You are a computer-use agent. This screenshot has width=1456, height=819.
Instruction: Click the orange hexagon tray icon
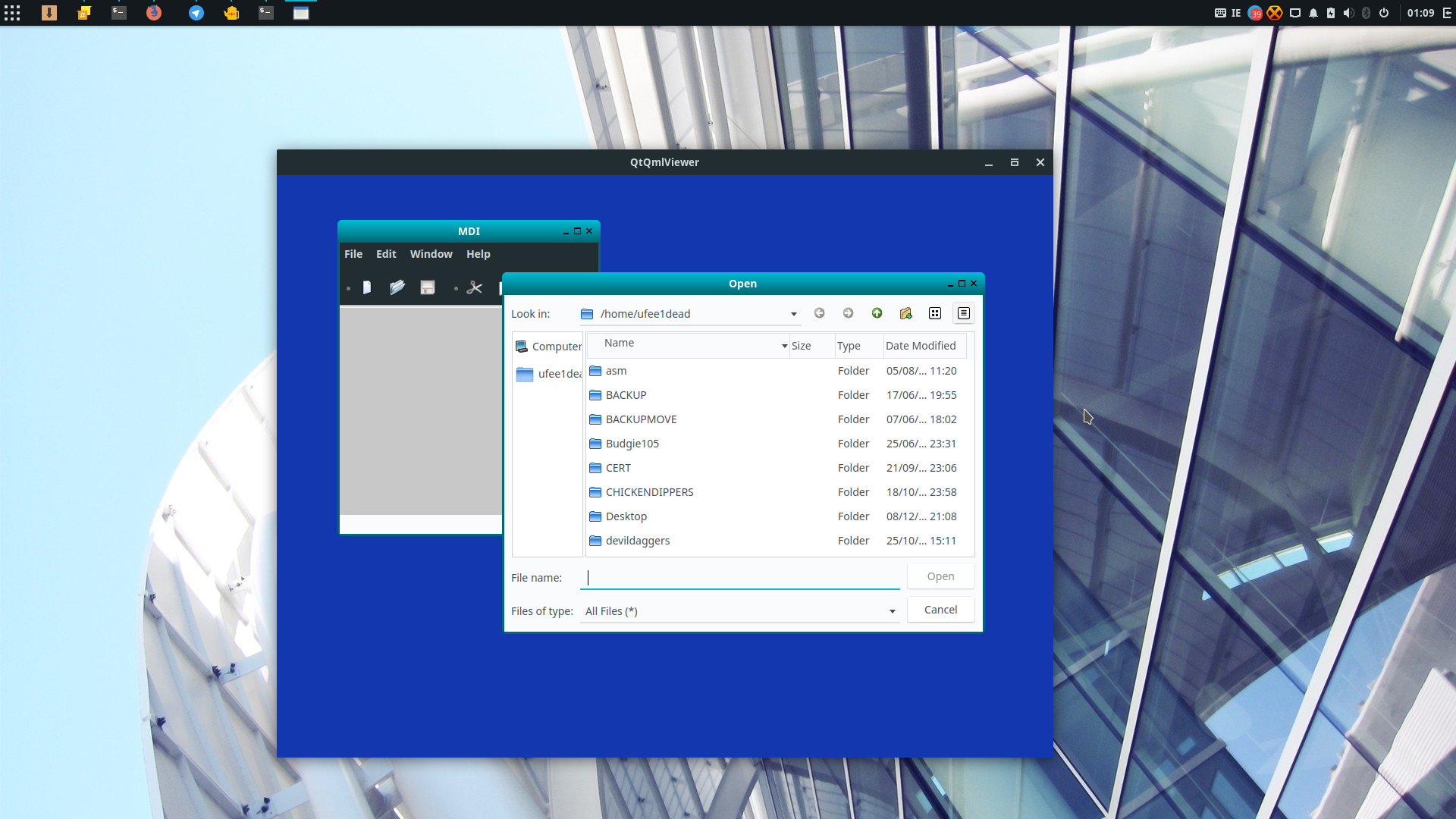[x=1275, y=13]
